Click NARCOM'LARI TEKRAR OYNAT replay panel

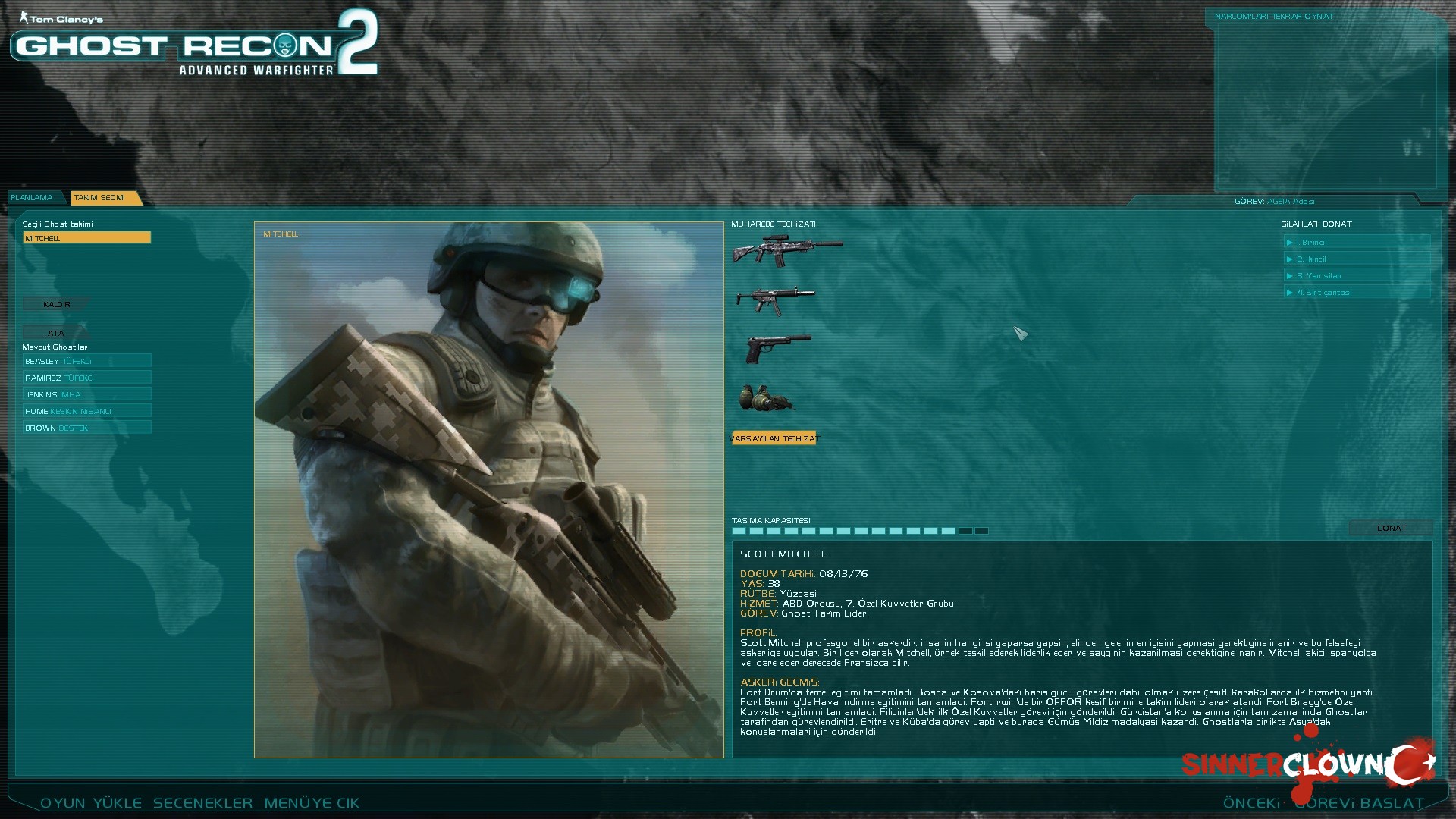[x=1326, y=99]
